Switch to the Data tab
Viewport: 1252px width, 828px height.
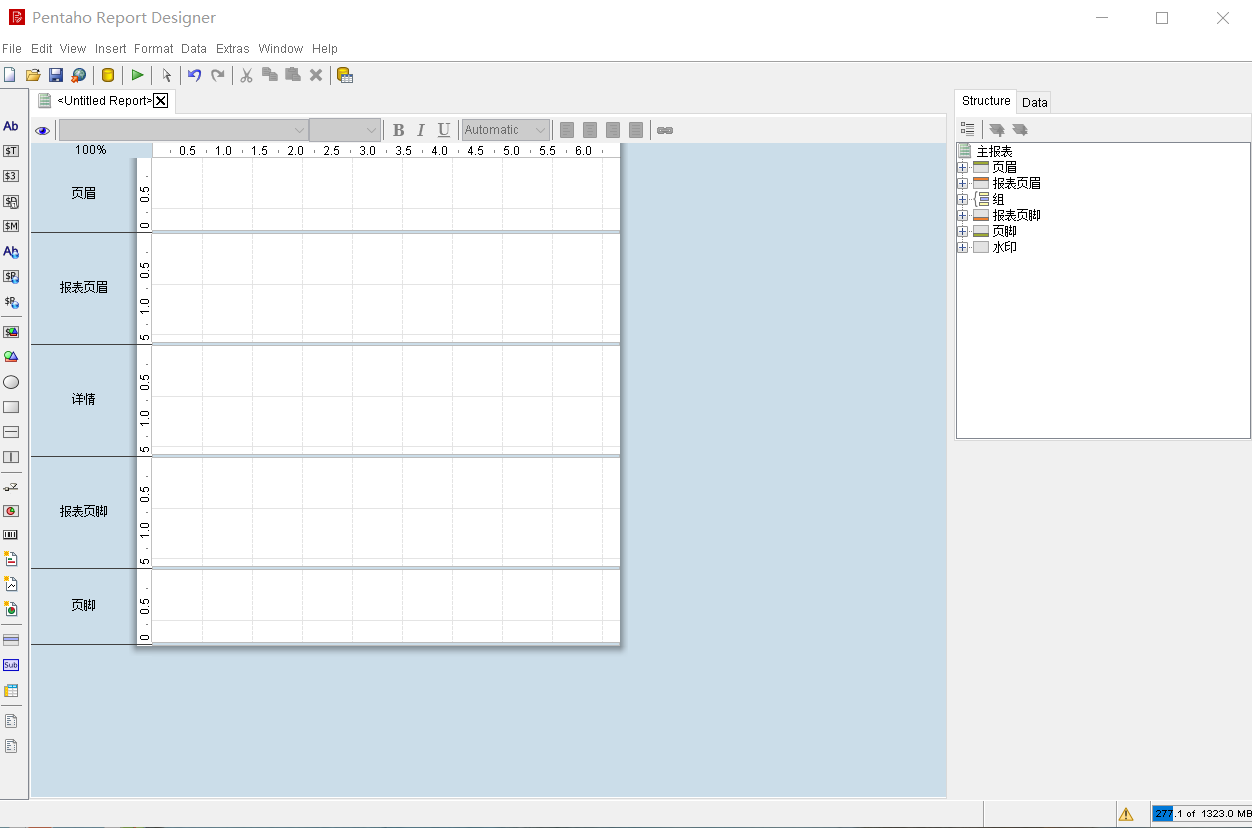click(1035, 102)
